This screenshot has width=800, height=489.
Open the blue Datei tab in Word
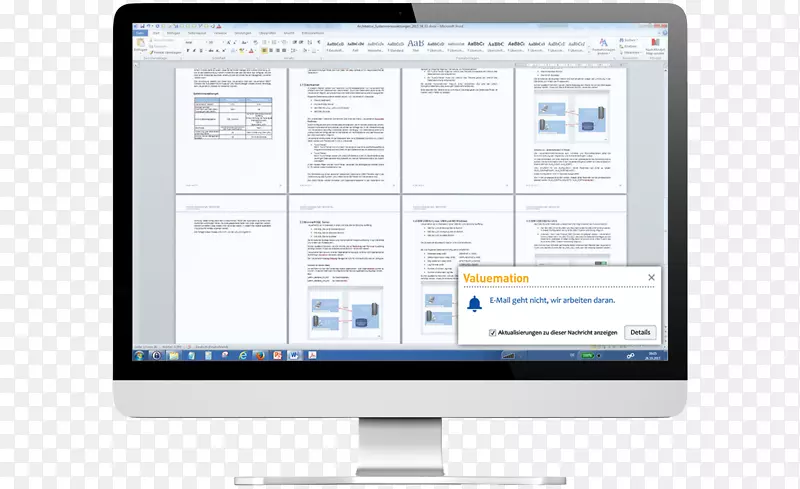139,33
